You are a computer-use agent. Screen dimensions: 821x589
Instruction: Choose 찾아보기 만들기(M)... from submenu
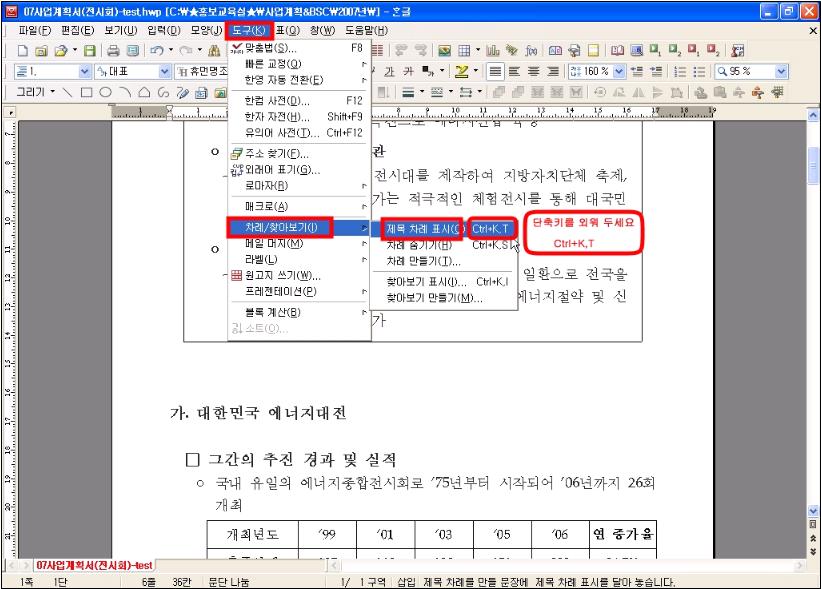443,298
